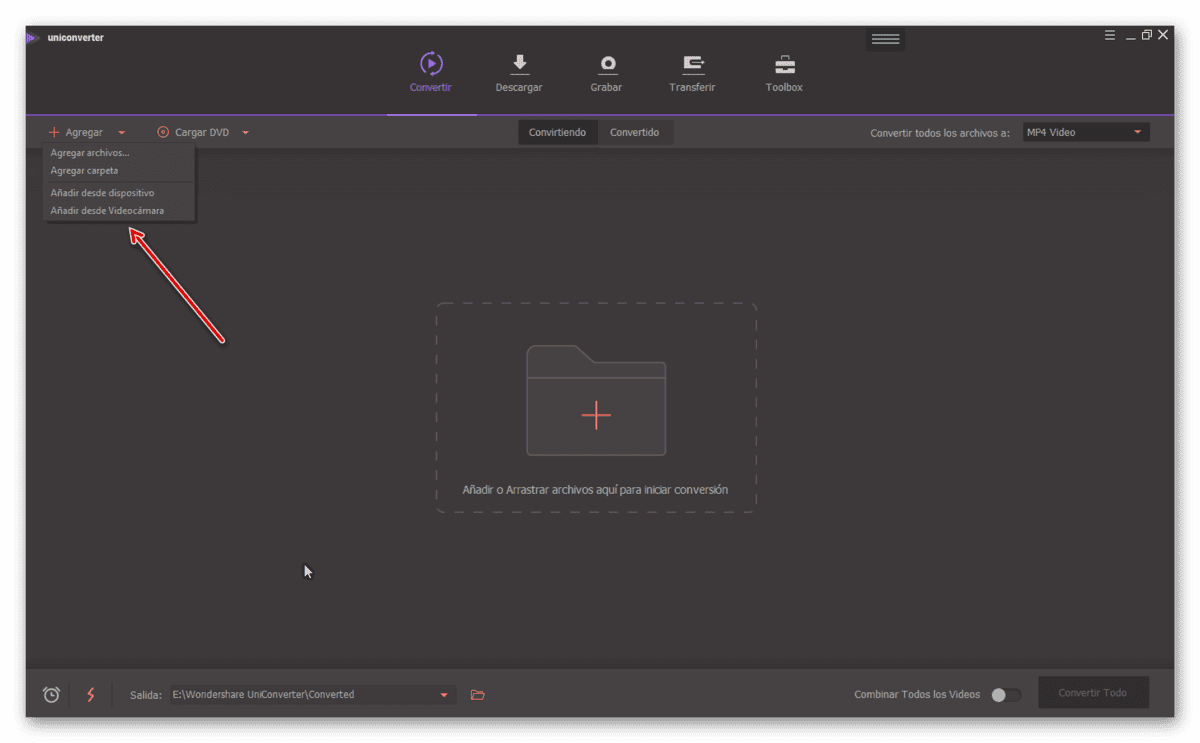The image size is (1200, 743).
Task: Click the plus folder drop area
Action: tap(596, 408)
